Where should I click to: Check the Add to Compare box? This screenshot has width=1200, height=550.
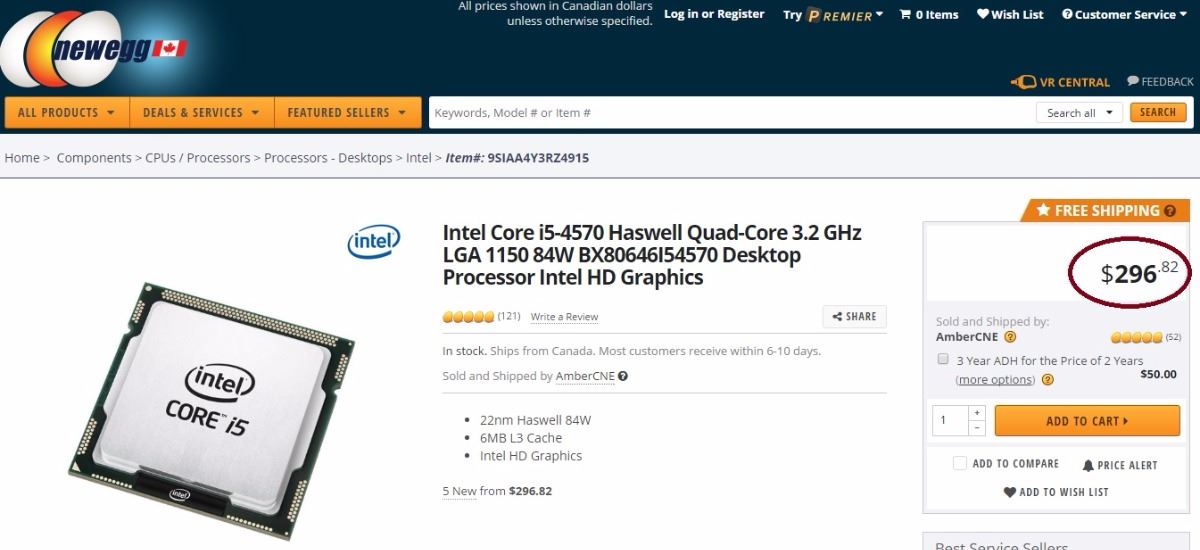[960, 463]
